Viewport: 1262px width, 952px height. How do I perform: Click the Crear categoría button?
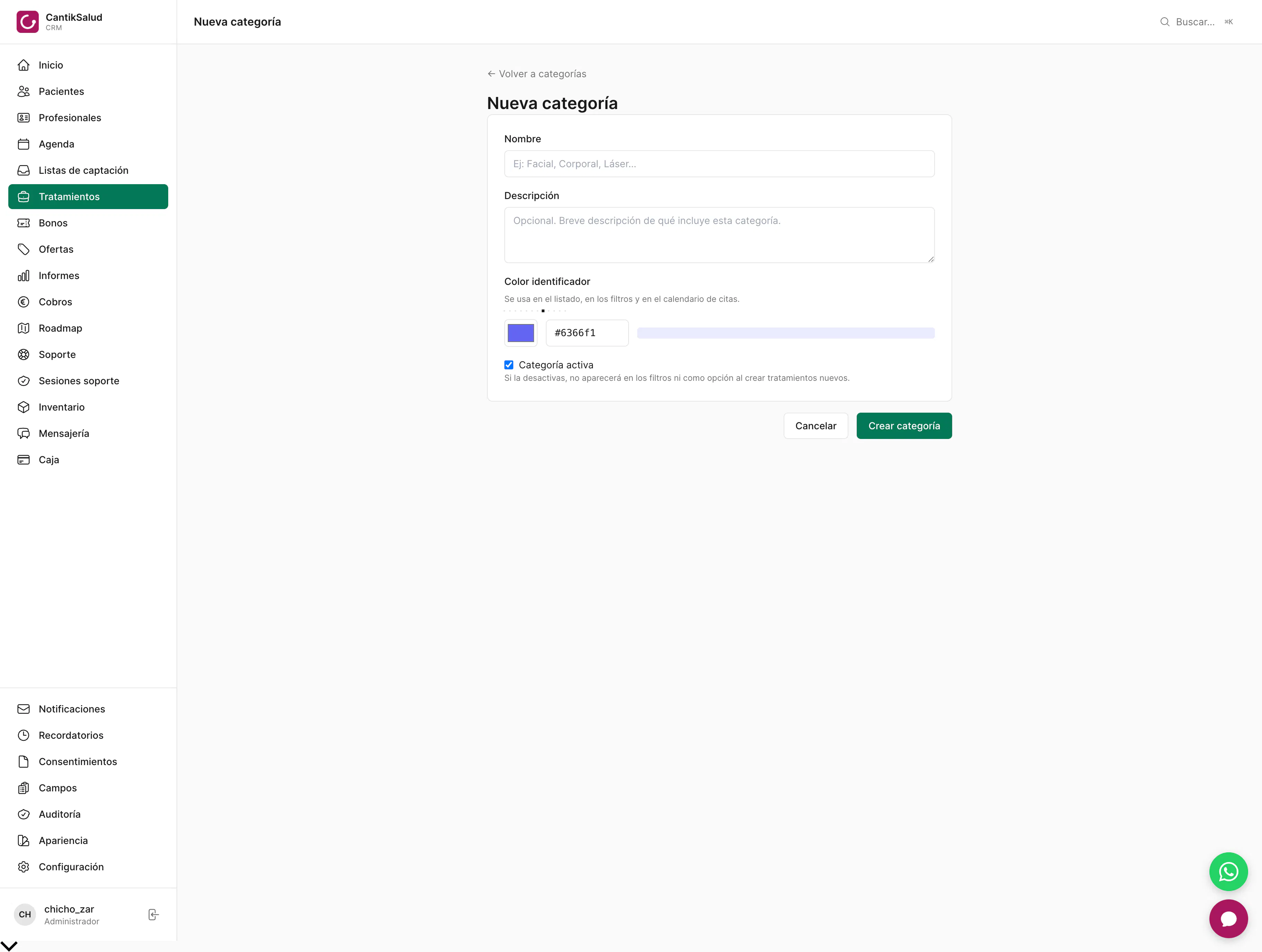click(x=904, y=426)
